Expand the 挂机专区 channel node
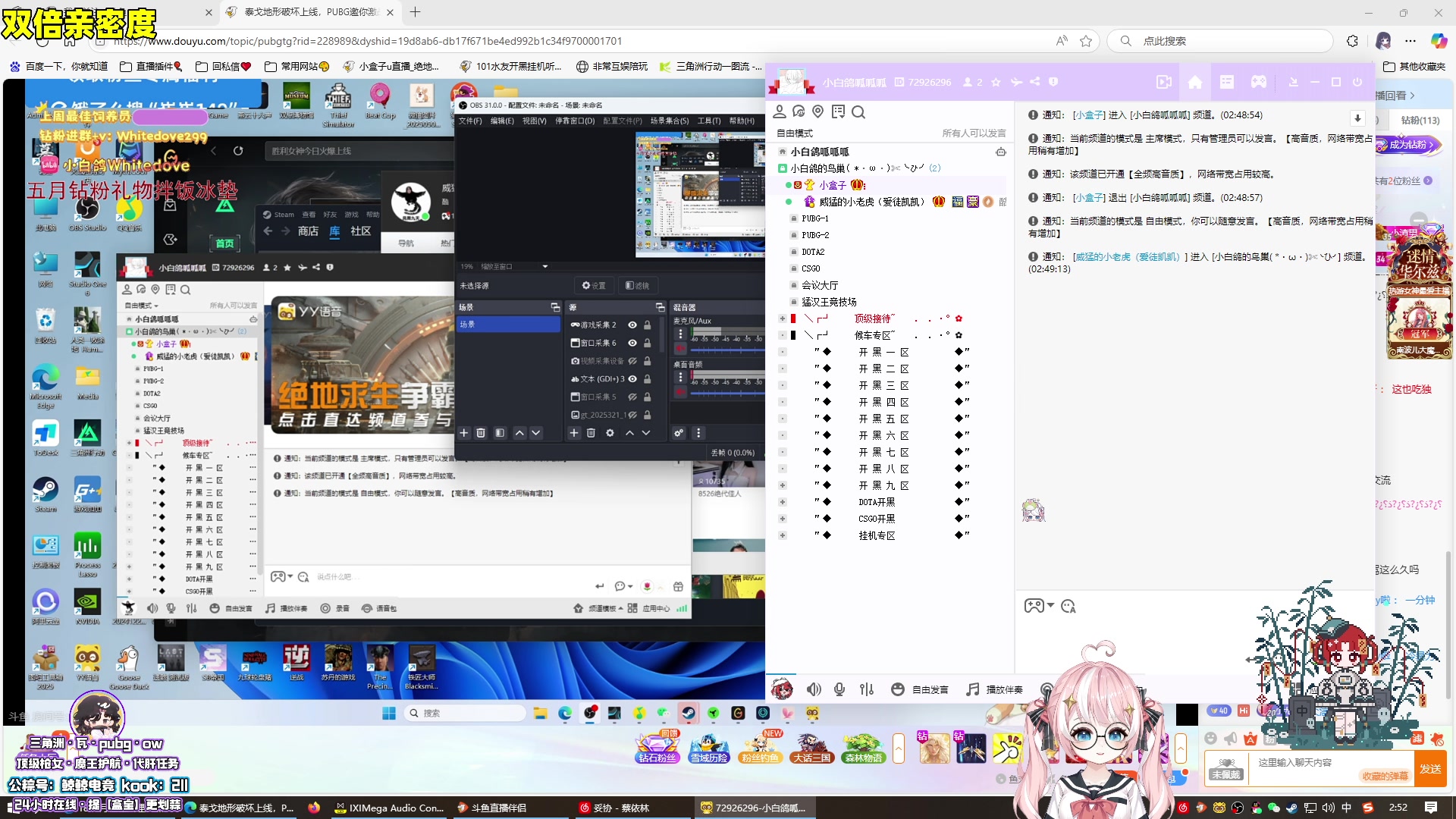The height and width of the screenshot is (819, 1456). [x=782, y=535]
